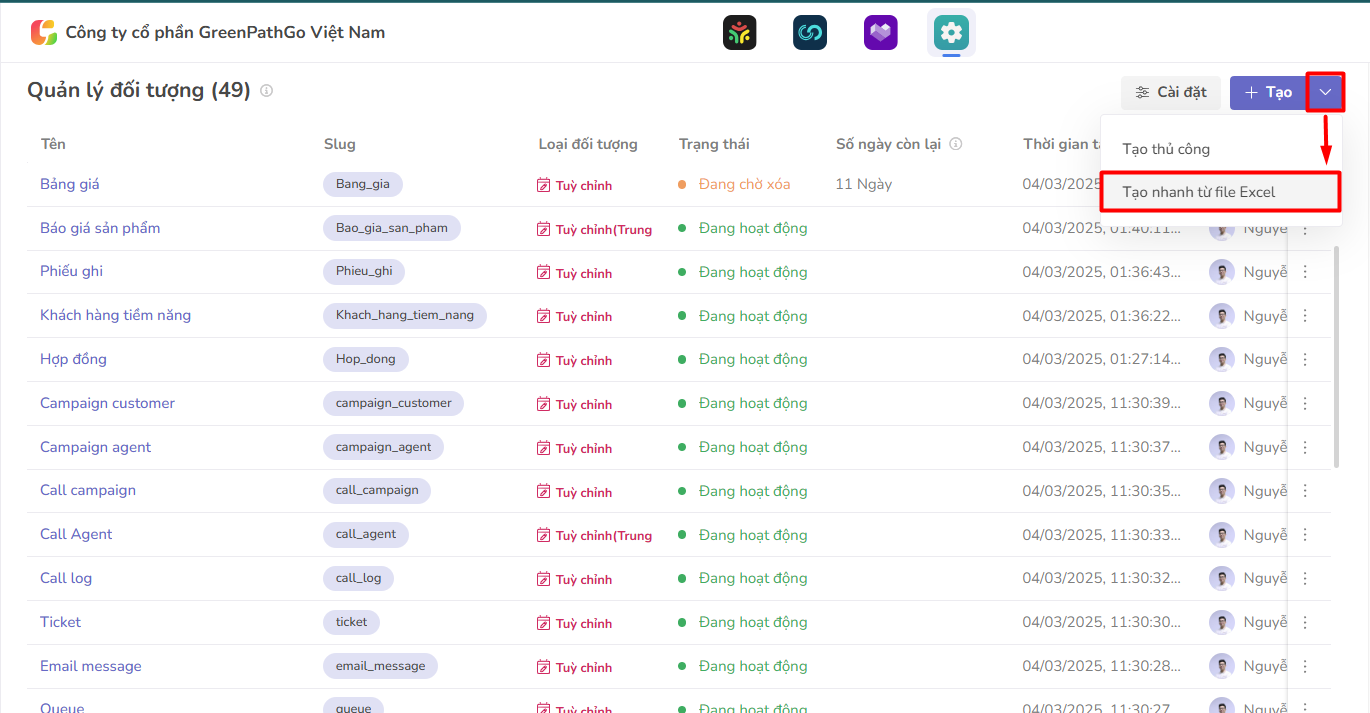Open the green people app icon
Image resolution: width=1370 pixels, height=713 pixels.
point(740,33)
